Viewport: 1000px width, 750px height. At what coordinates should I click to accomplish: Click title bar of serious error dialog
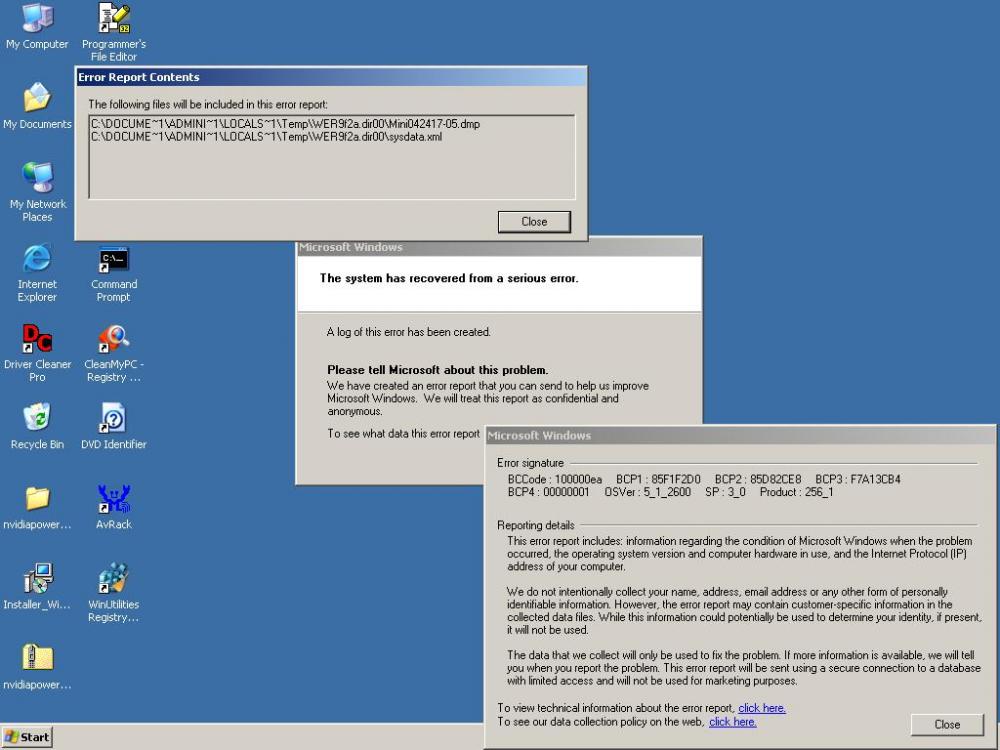(499, 247)
